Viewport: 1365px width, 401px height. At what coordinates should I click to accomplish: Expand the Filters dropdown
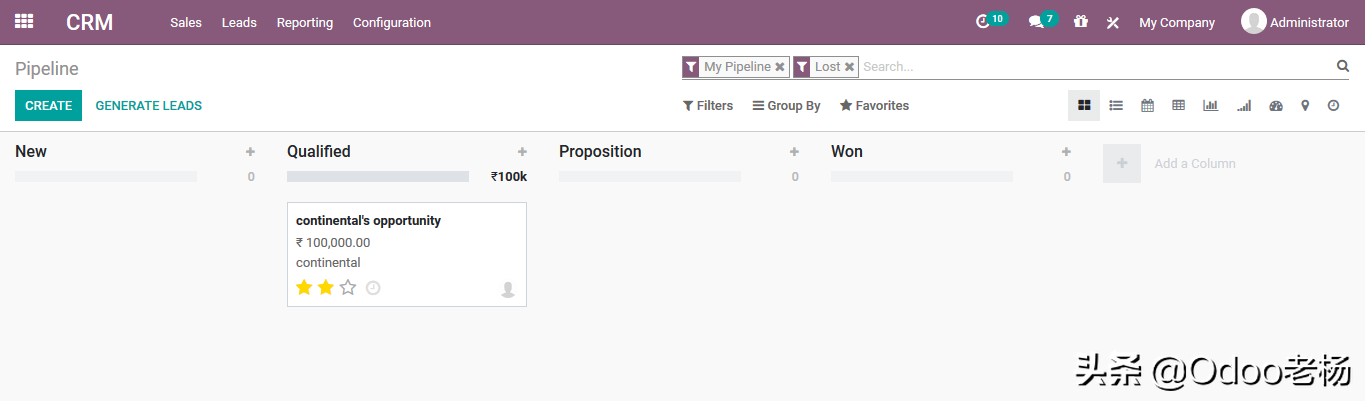(x=708, y=106)
